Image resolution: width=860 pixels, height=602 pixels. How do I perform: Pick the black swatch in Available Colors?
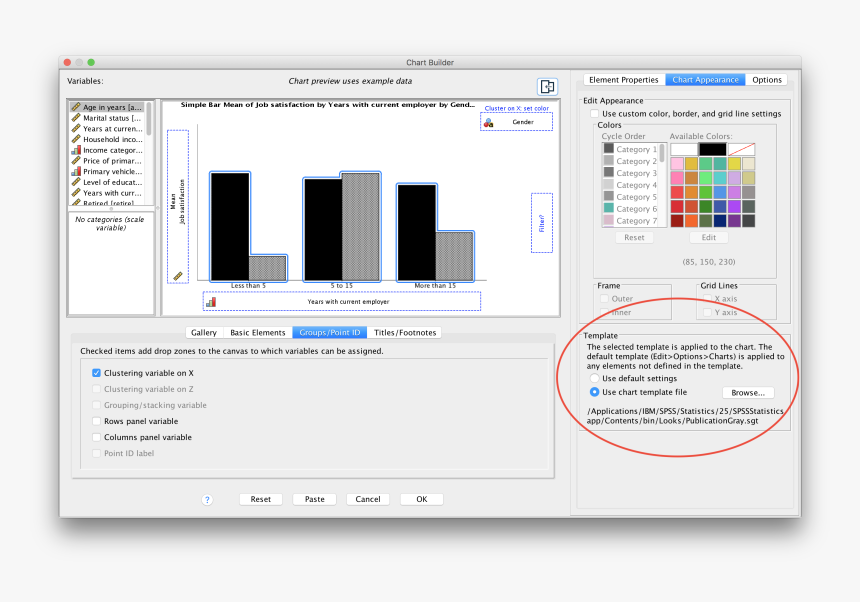(713, 149)
